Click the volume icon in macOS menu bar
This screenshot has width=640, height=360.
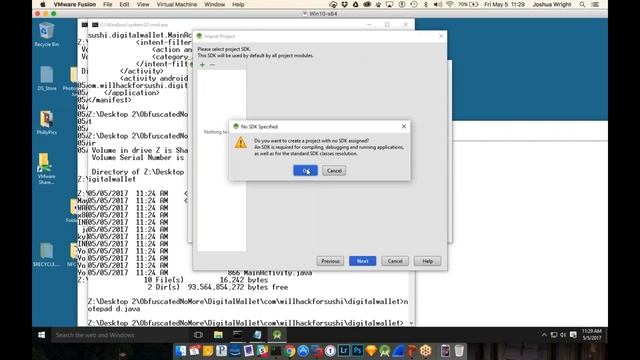tap(438, 4)
